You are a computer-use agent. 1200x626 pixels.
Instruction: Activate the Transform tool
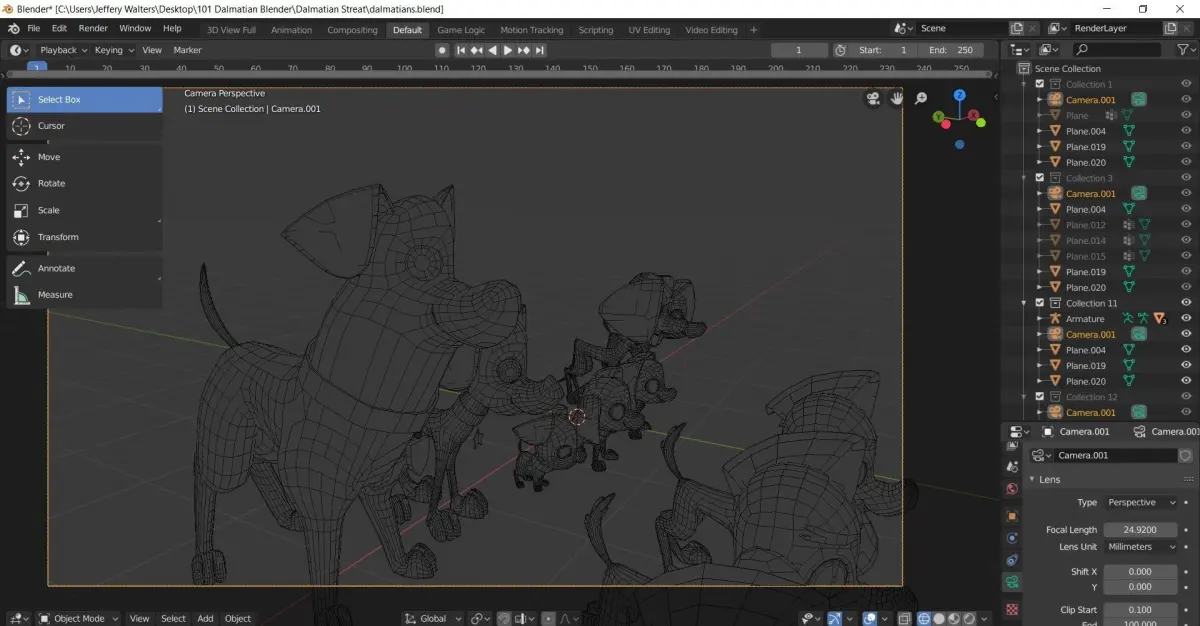pos(84,237)
